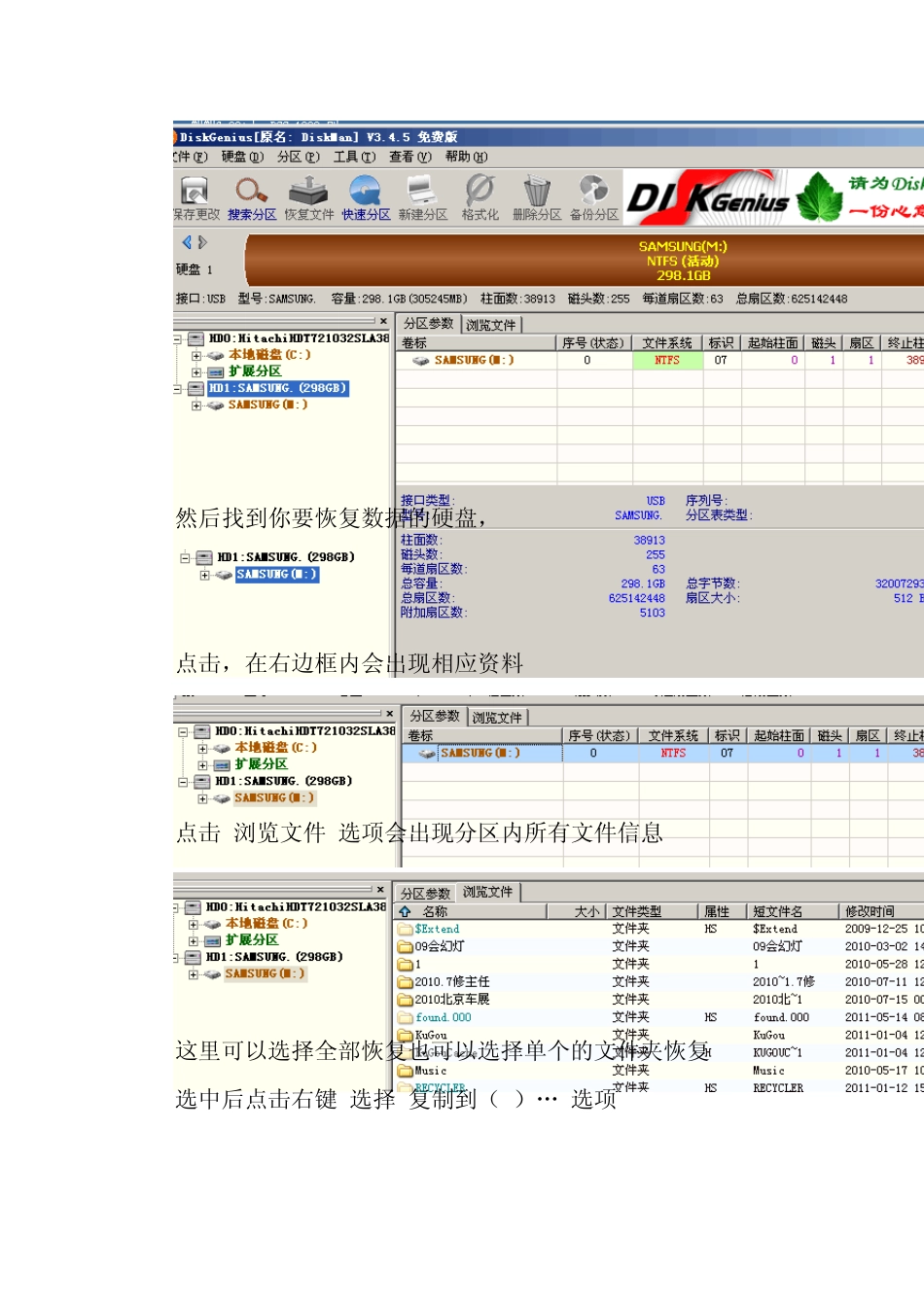The height and width of the screenshot is (1307, 924).
Task: Expand 扩展分区 in tree beside folder list
Action: click(194, 941)
